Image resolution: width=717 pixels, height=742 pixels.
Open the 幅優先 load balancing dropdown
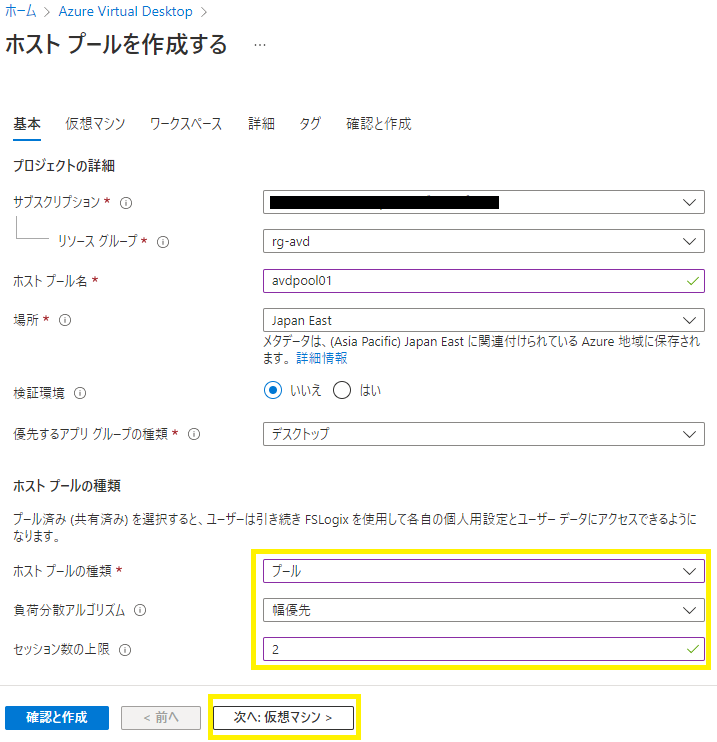484,610
